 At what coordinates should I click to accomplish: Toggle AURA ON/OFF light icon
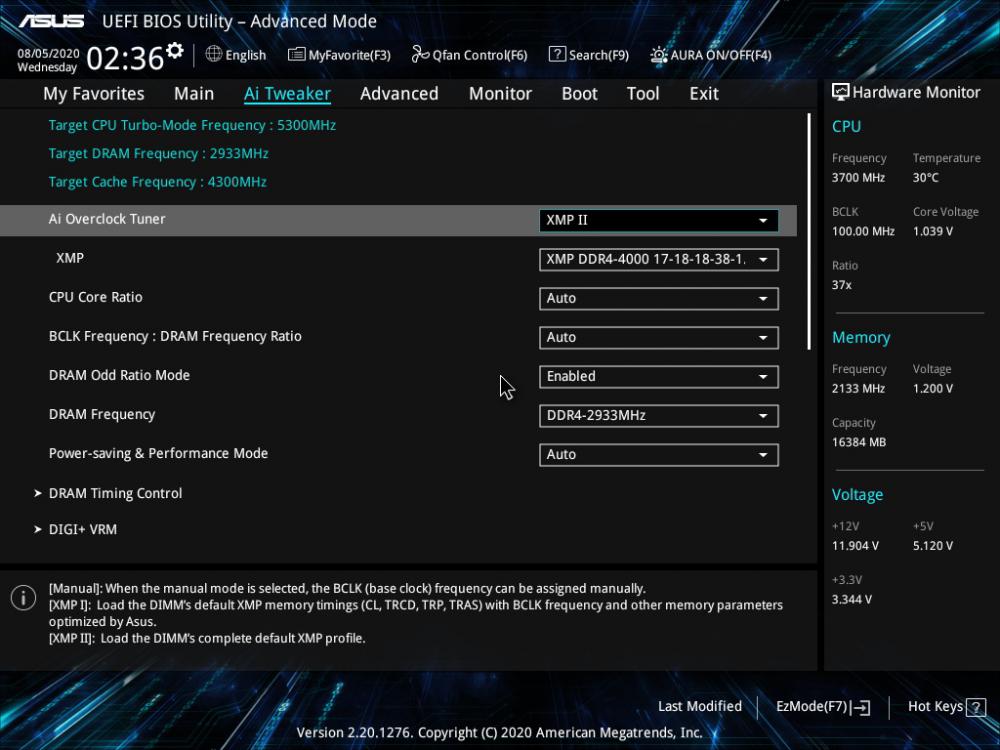(x=658, y=55)
